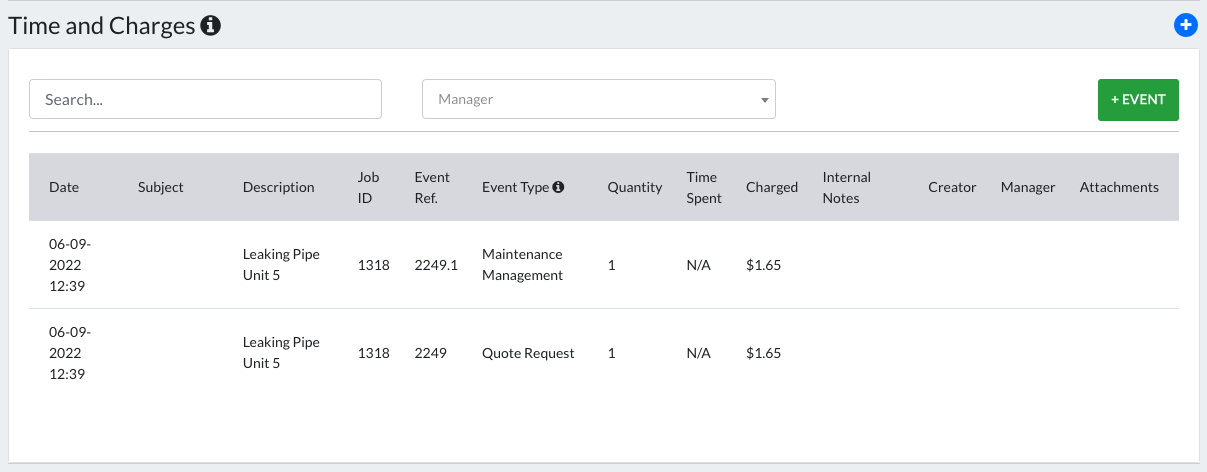Screen dimensions: 1207x472
Task: Click the Attachments column header
Action: click(x=1119, y=187)
